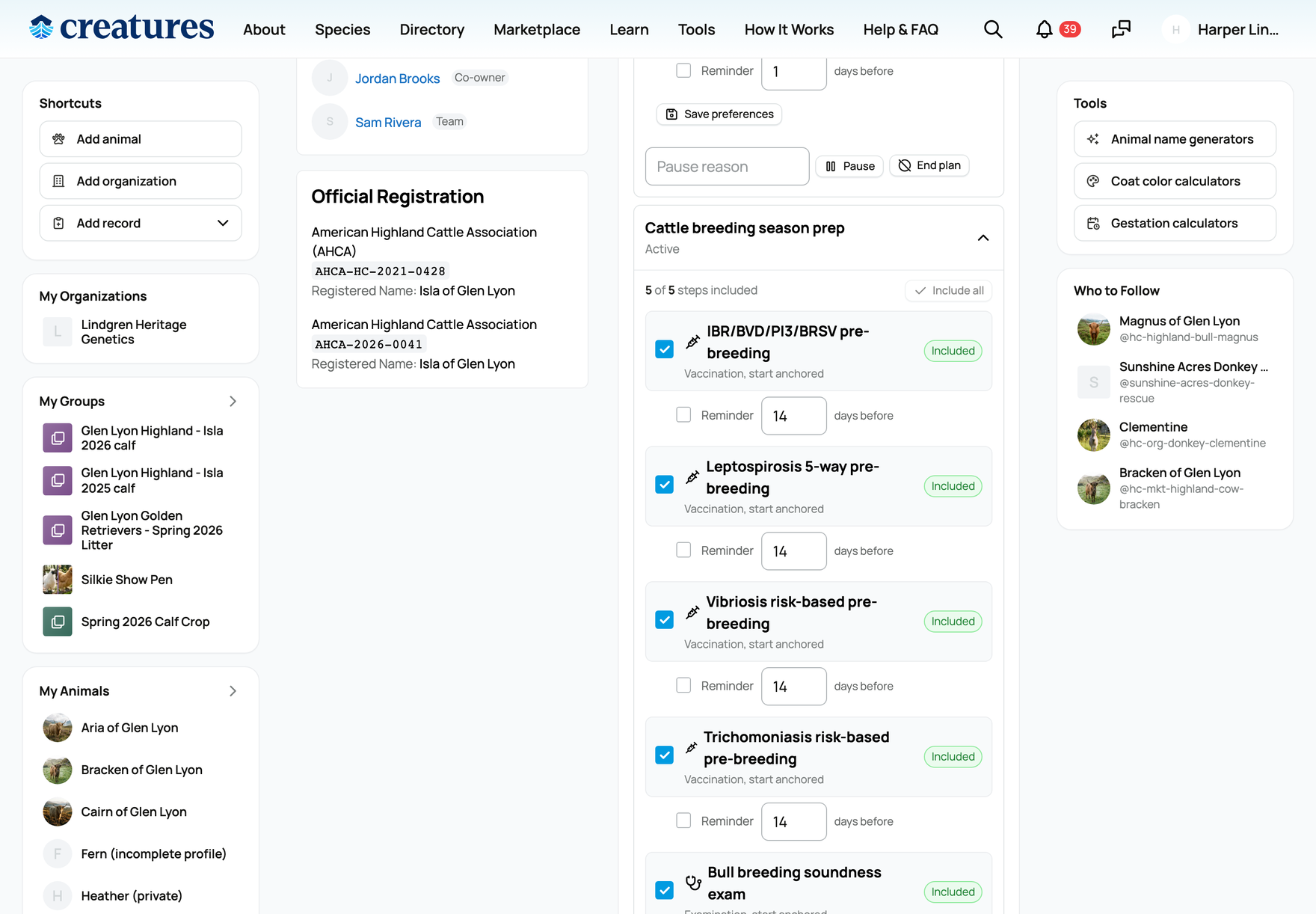The image size is (1316, 914).
Task: Open Silkie Show Pen thumbnail
Action: click(x=58, y=580)
